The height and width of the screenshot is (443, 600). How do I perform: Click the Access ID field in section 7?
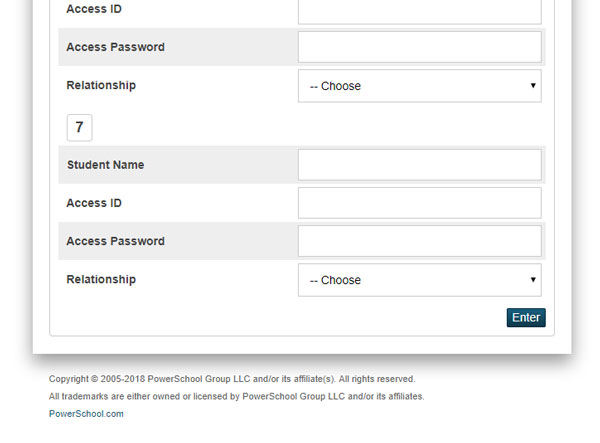[x=419, y=203]
